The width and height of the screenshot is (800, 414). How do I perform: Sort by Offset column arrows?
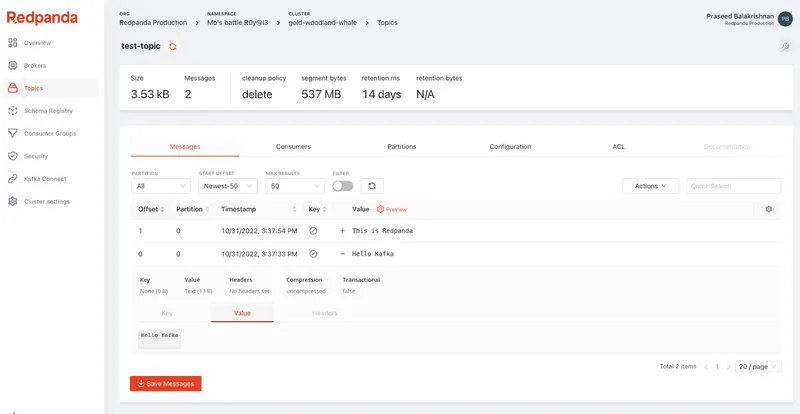pos(162,209)
